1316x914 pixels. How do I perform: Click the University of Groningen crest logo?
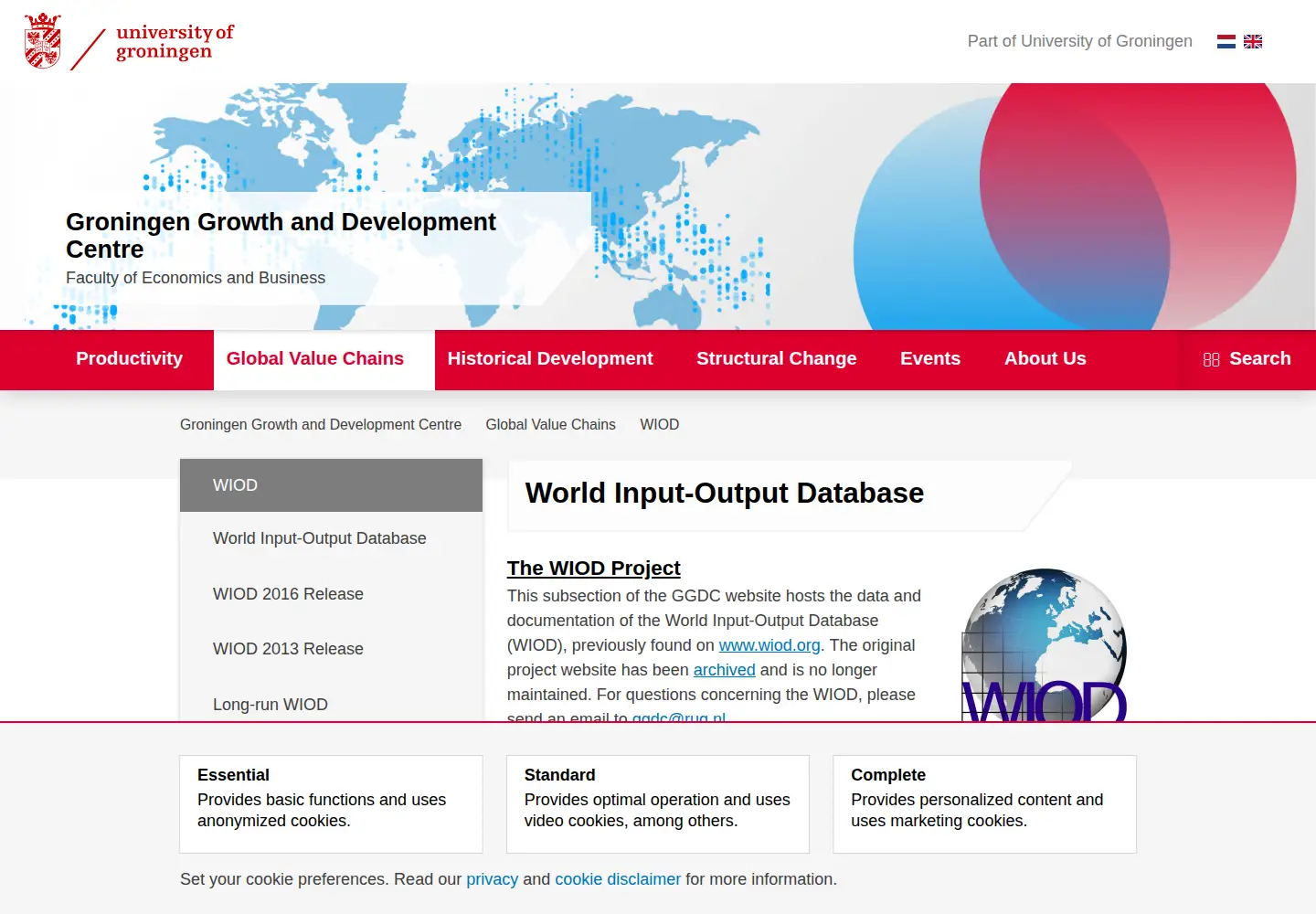point(43,41)
